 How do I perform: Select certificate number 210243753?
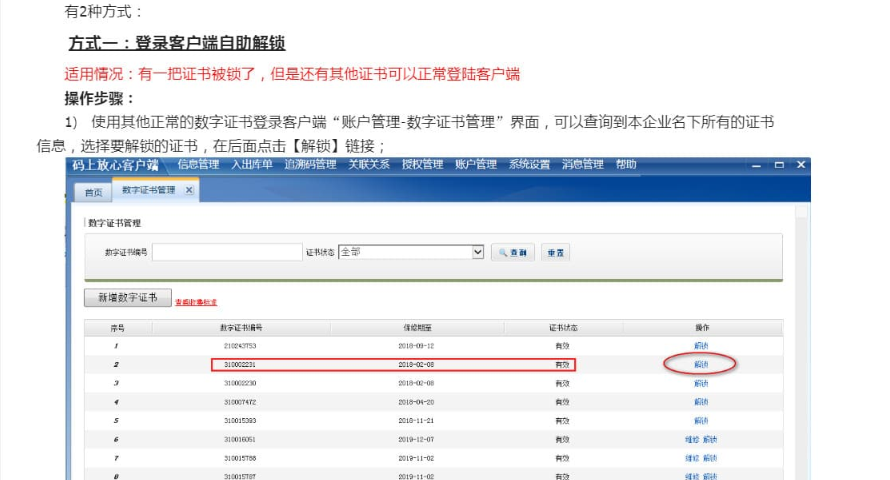(x=240, y=346)
